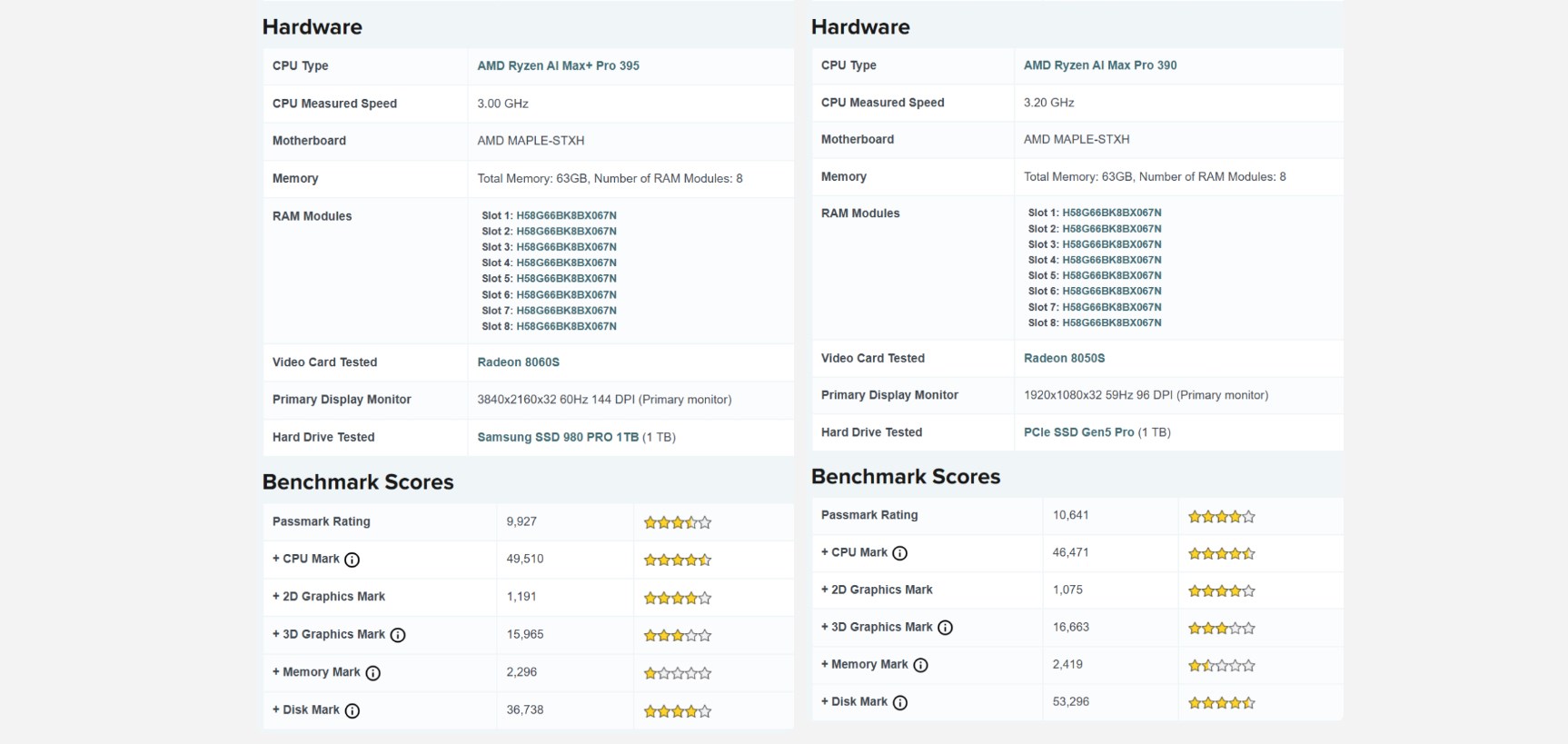Open Disk Mark info icon in 36,738 row
The image size is (1568, 744).
coord(352,711)
